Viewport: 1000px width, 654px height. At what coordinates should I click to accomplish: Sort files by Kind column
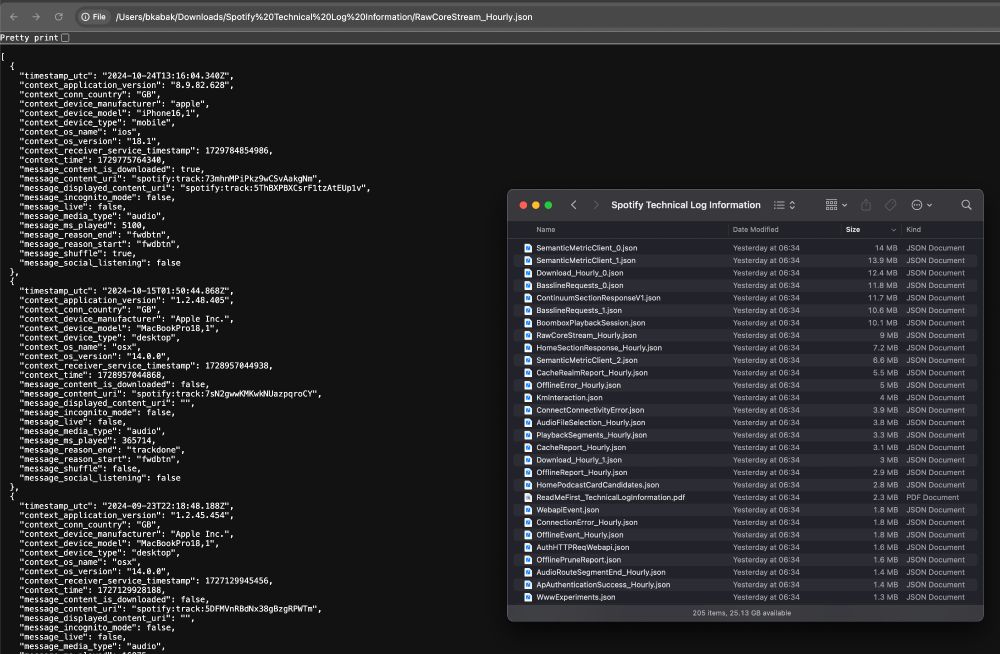point(914,230)
